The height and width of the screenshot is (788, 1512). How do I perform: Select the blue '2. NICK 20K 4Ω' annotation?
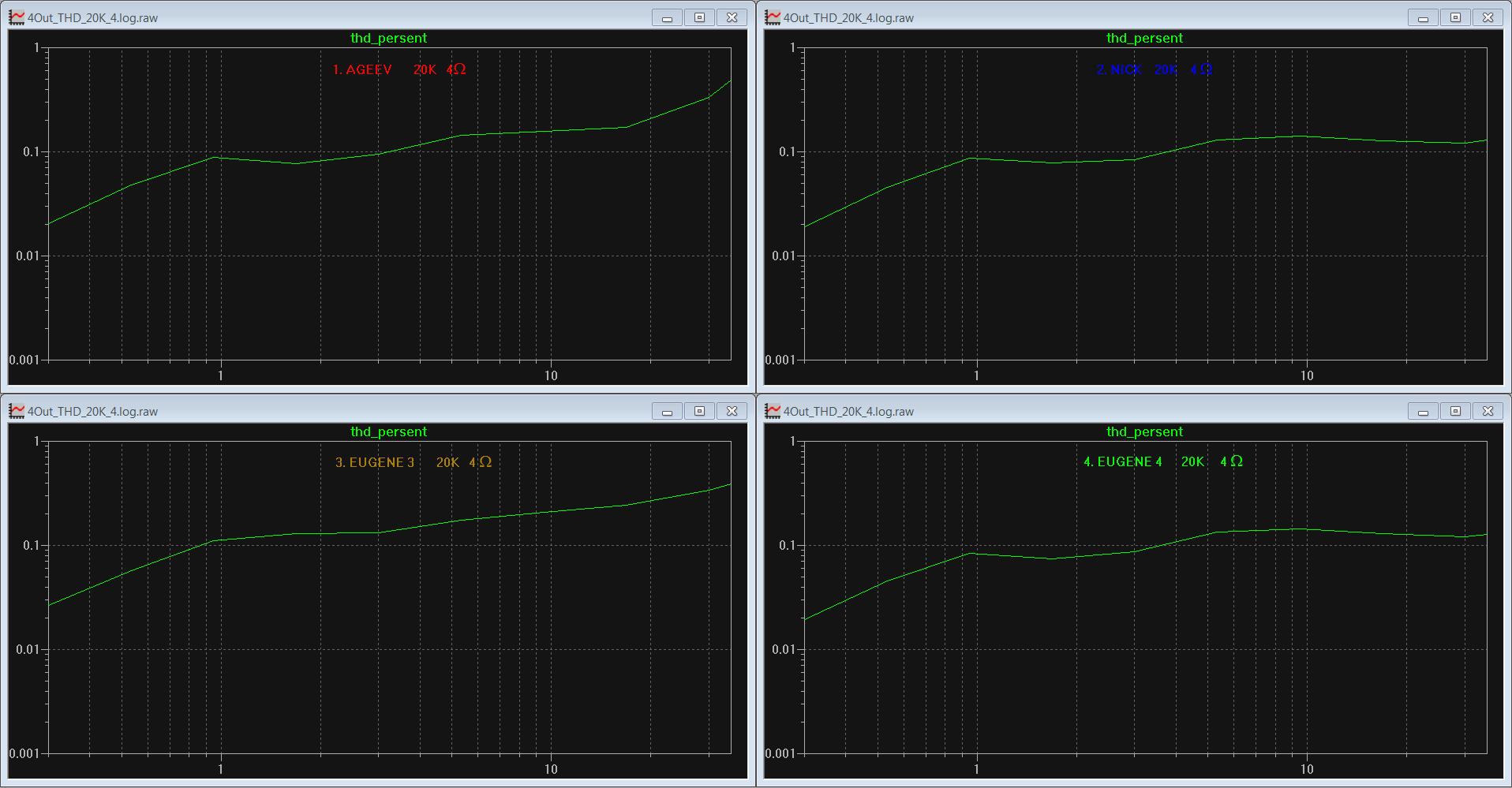(1154, 69)
